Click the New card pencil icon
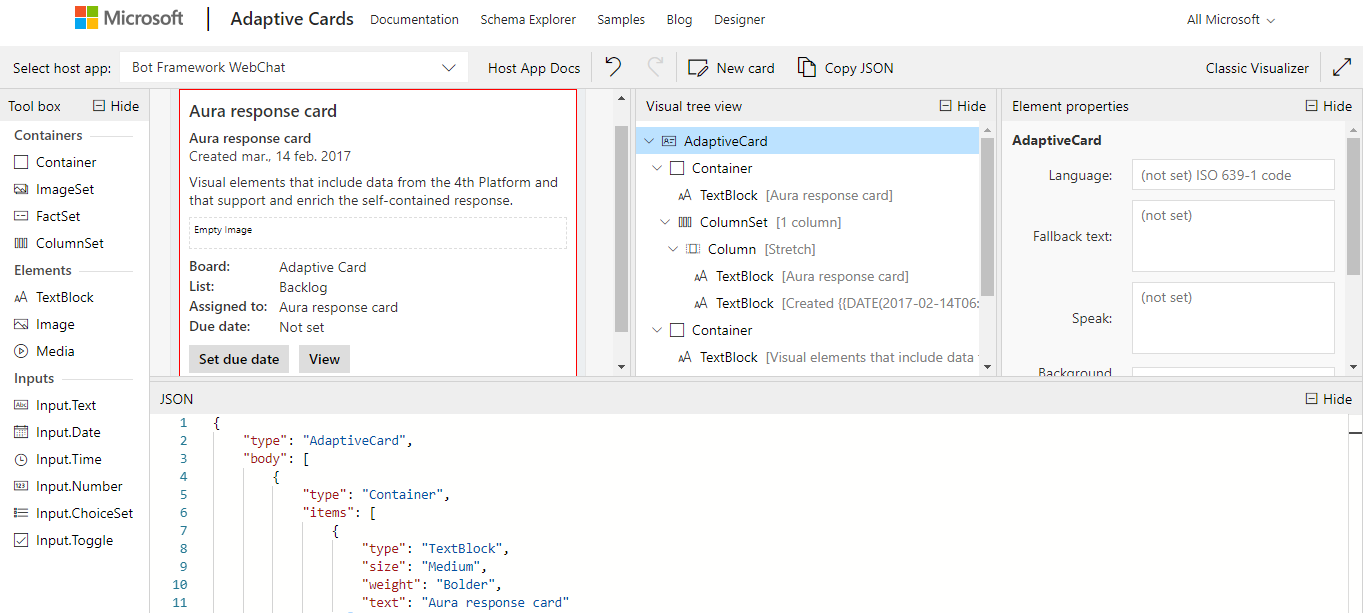Viewport: 1363px width, 613px height. [x=698, y=68]
